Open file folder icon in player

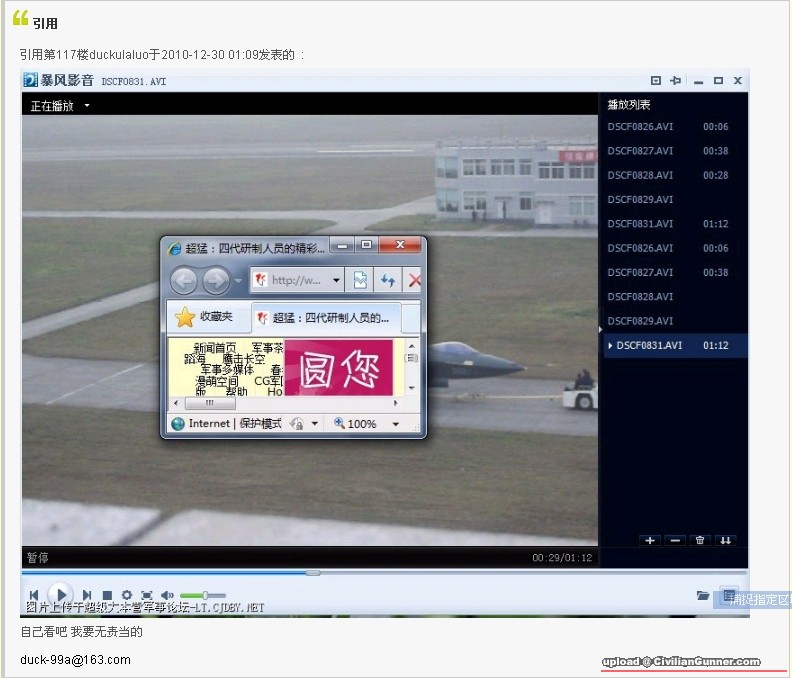click(703, 595)
